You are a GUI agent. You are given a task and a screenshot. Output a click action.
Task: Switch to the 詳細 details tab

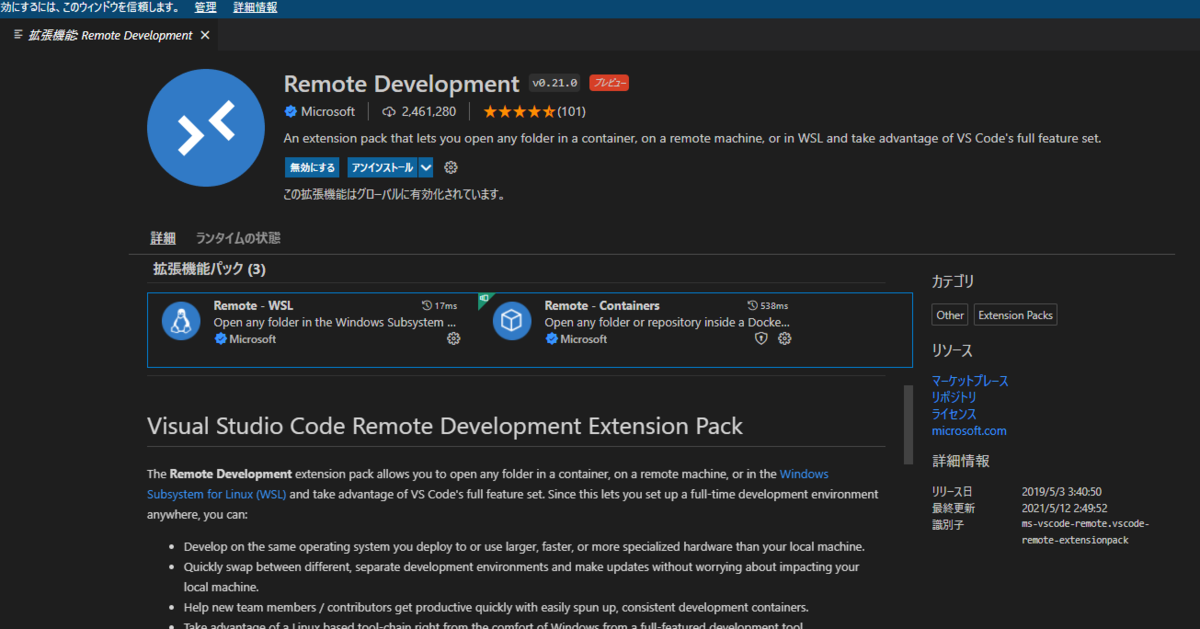point(163,238)
